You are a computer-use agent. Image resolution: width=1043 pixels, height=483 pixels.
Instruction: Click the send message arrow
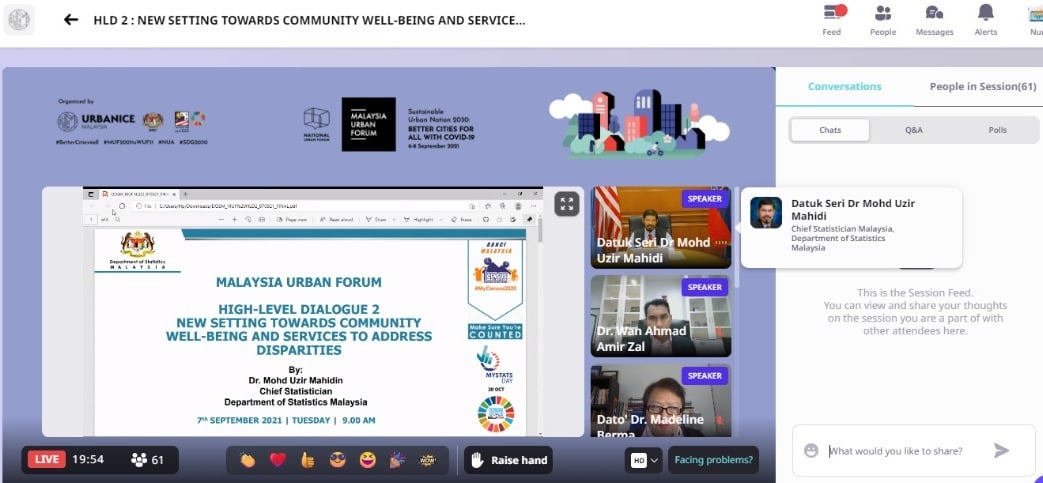[x=1001, y=451]
